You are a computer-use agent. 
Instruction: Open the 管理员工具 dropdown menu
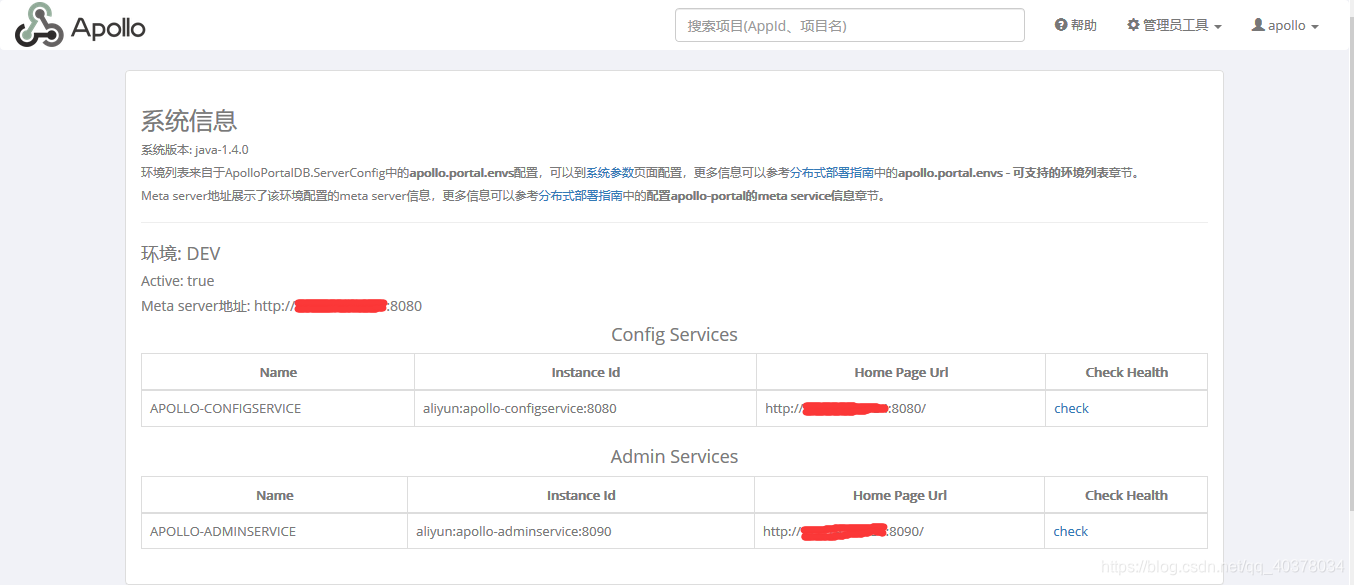point(1174,25)
